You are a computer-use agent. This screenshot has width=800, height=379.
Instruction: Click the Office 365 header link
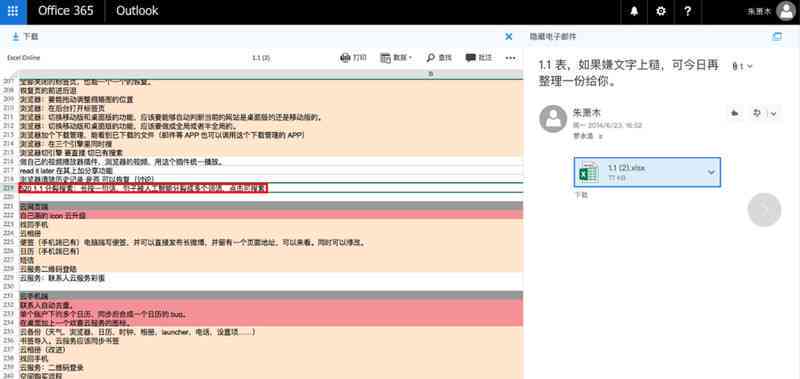pos(66,11)
